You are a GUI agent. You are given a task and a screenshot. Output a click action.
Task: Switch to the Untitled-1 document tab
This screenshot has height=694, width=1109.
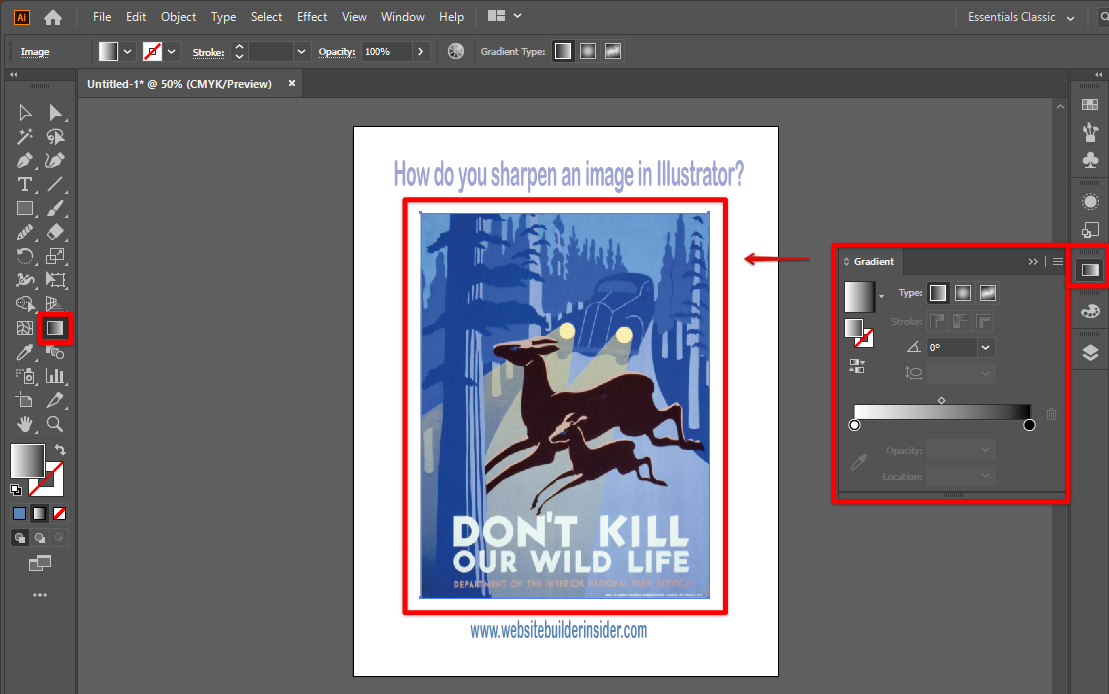point(179,84)
